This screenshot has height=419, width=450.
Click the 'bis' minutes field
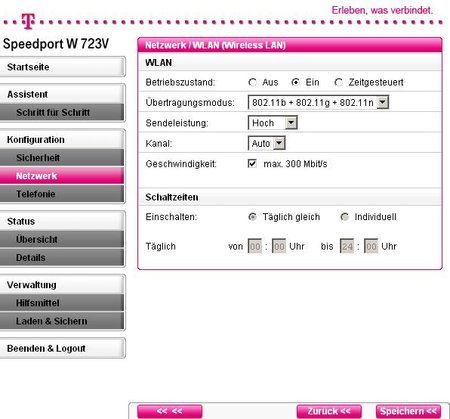click(x=371, y=246)
